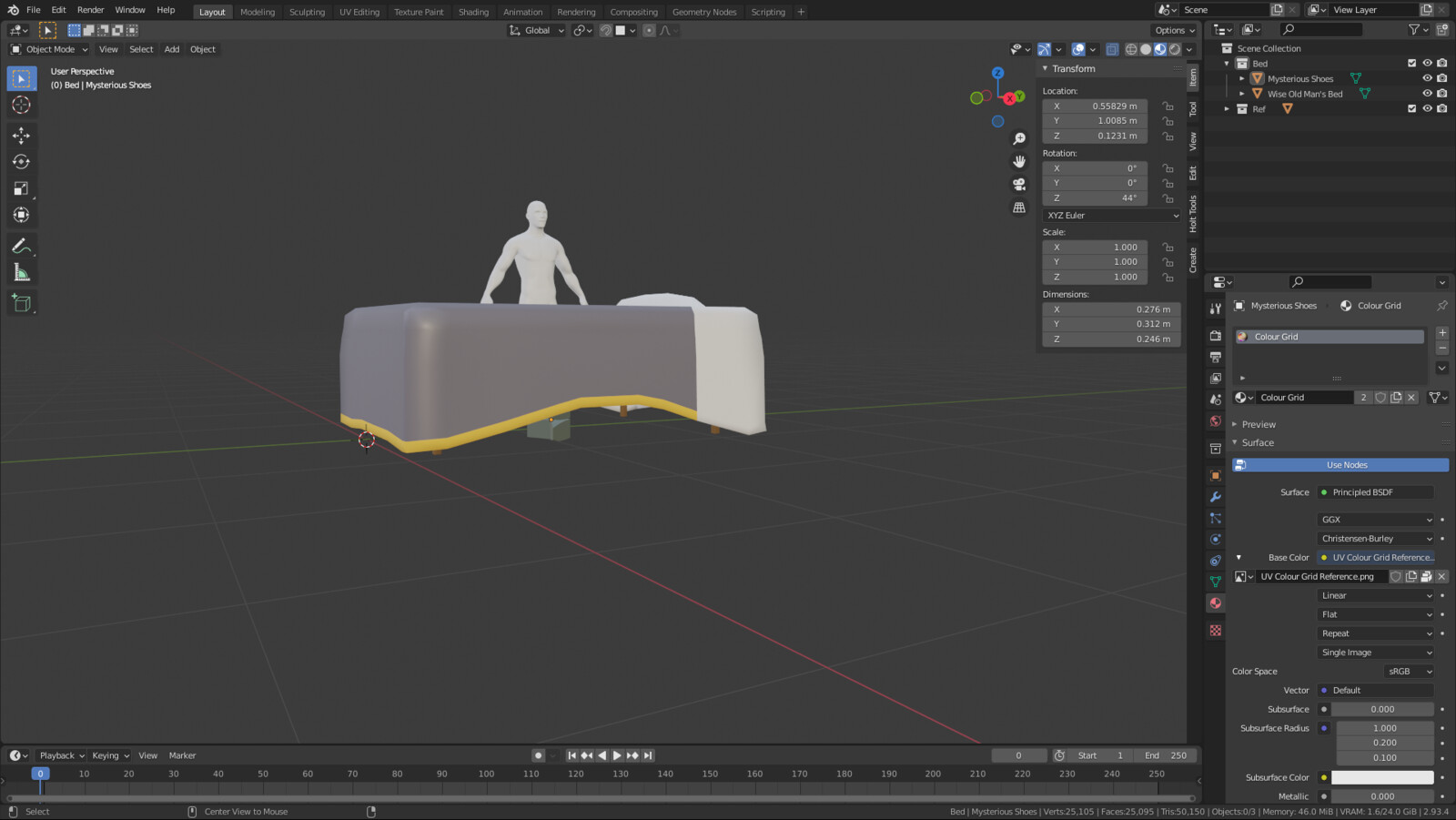Select the Add Cube tool

(x=21, y=303)
